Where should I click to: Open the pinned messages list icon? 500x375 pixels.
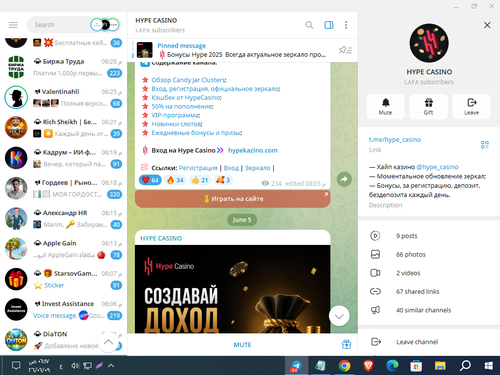[345, 50]
